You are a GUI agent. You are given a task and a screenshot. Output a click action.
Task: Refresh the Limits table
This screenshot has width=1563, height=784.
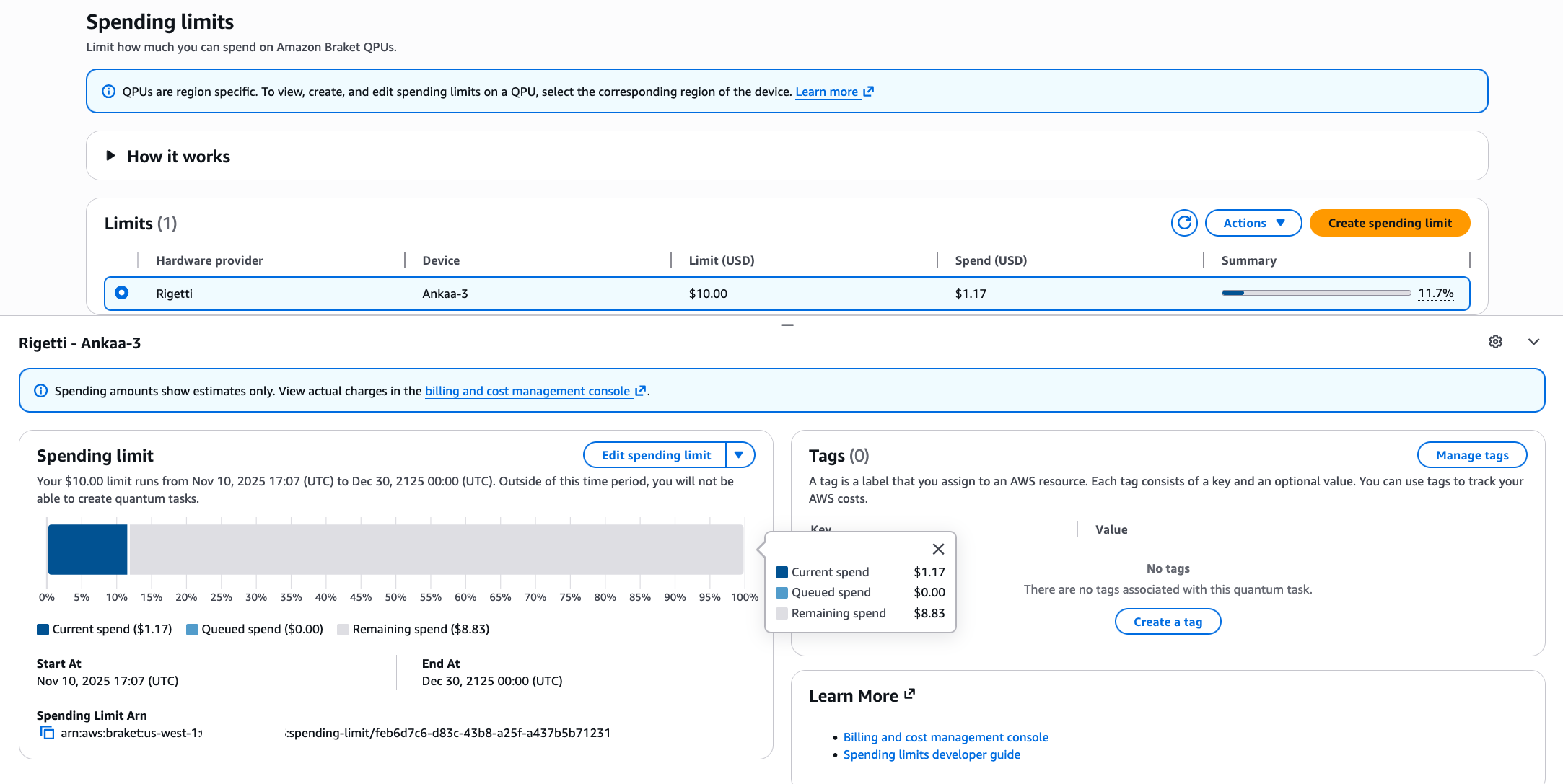pos(1183,223)
